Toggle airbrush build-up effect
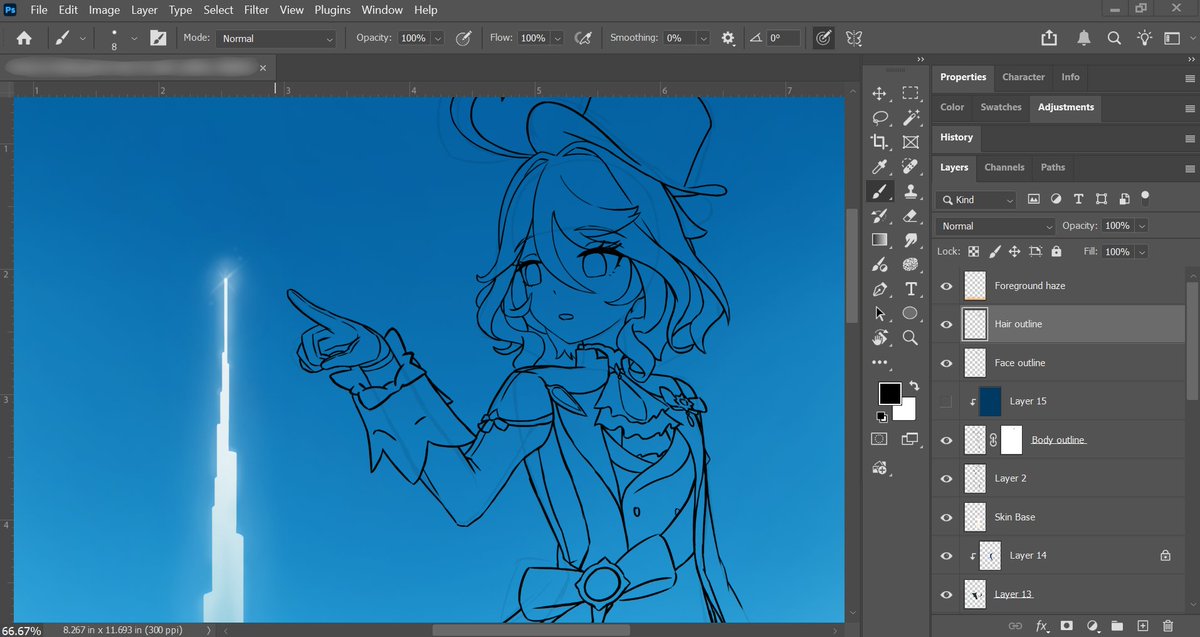The image size is (1200, 637). pyautogui.click(x=581, y=38)
